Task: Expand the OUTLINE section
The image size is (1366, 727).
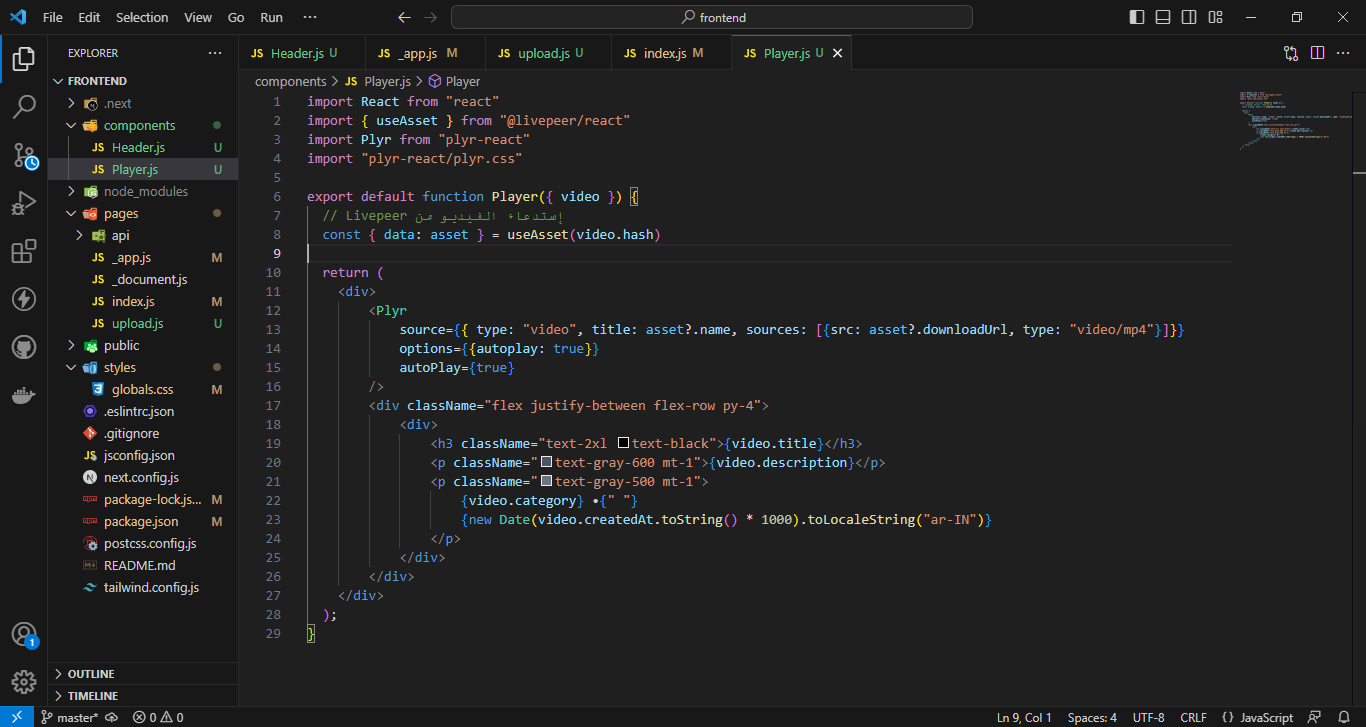Action: click(91, 674)
